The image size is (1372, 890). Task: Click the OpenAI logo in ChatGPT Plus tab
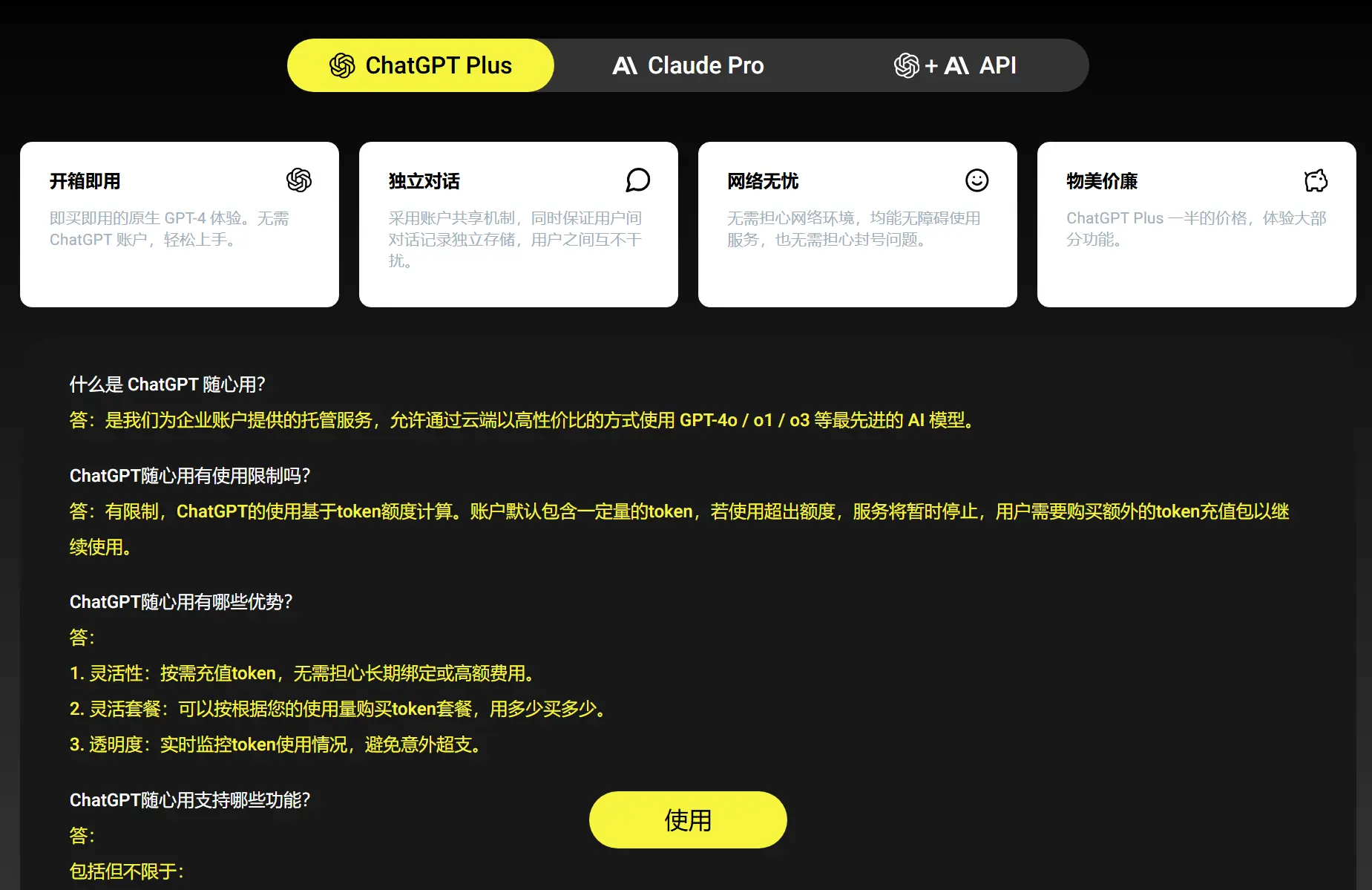[342, 65]
